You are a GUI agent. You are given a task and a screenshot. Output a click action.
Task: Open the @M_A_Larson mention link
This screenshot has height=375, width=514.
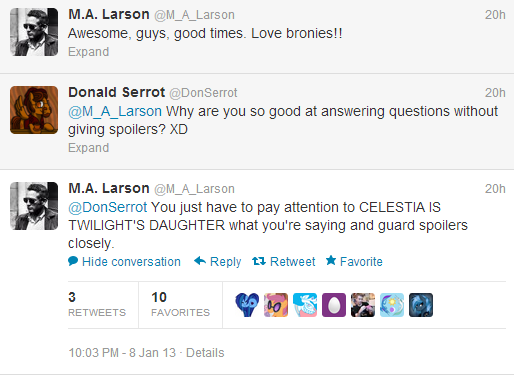[115, 111]
